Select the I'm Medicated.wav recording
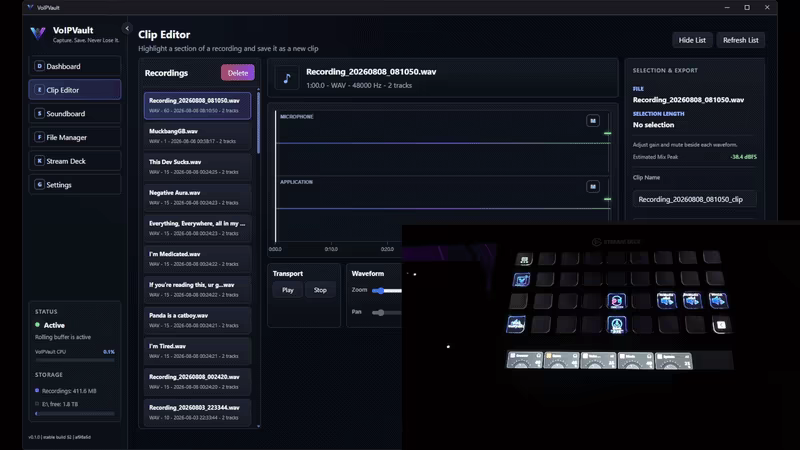The height and width of the screenshot is (450, 800). [x=197, y=259]
